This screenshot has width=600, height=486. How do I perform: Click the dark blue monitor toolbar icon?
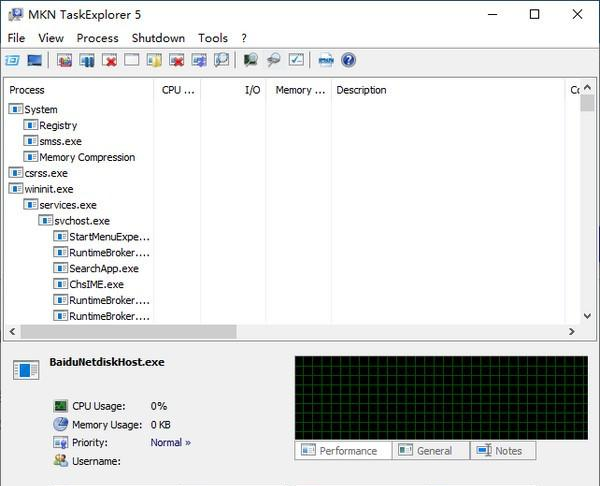click(x=35, y=60)
